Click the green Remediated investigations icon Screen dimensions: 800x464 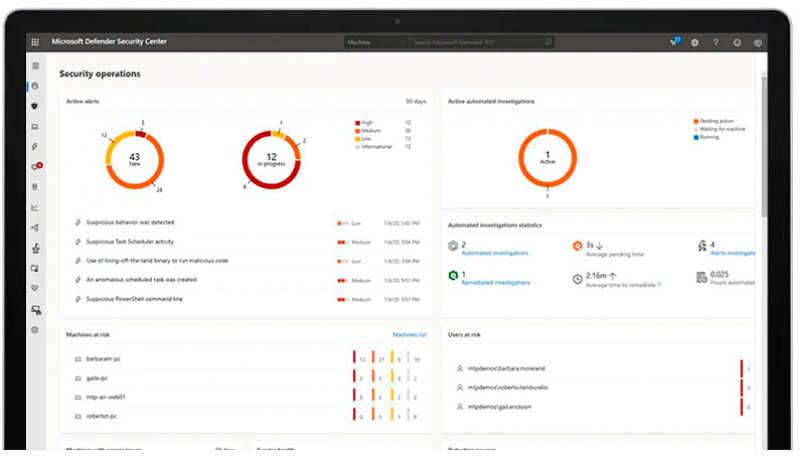pyautogui.click(x=453, y=276)
